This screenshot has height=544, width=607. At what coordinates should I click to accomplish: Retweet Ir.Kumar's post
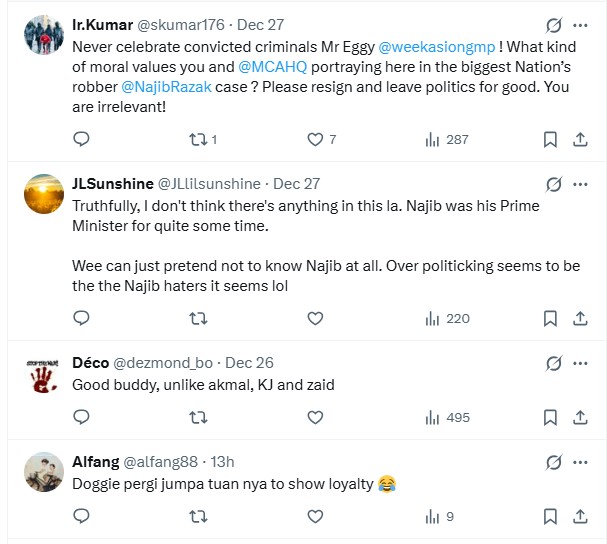point(198,140)
